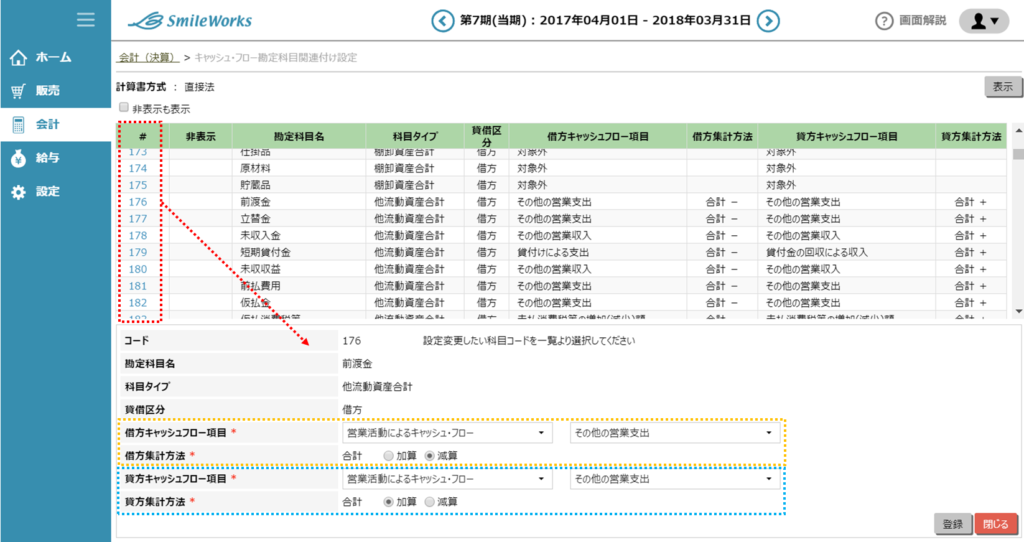The height and width of the screenshot is (542, 1024).
Task: Expand 借方キャッシュフロー項目 category dropdown
Action: (446, 433)
